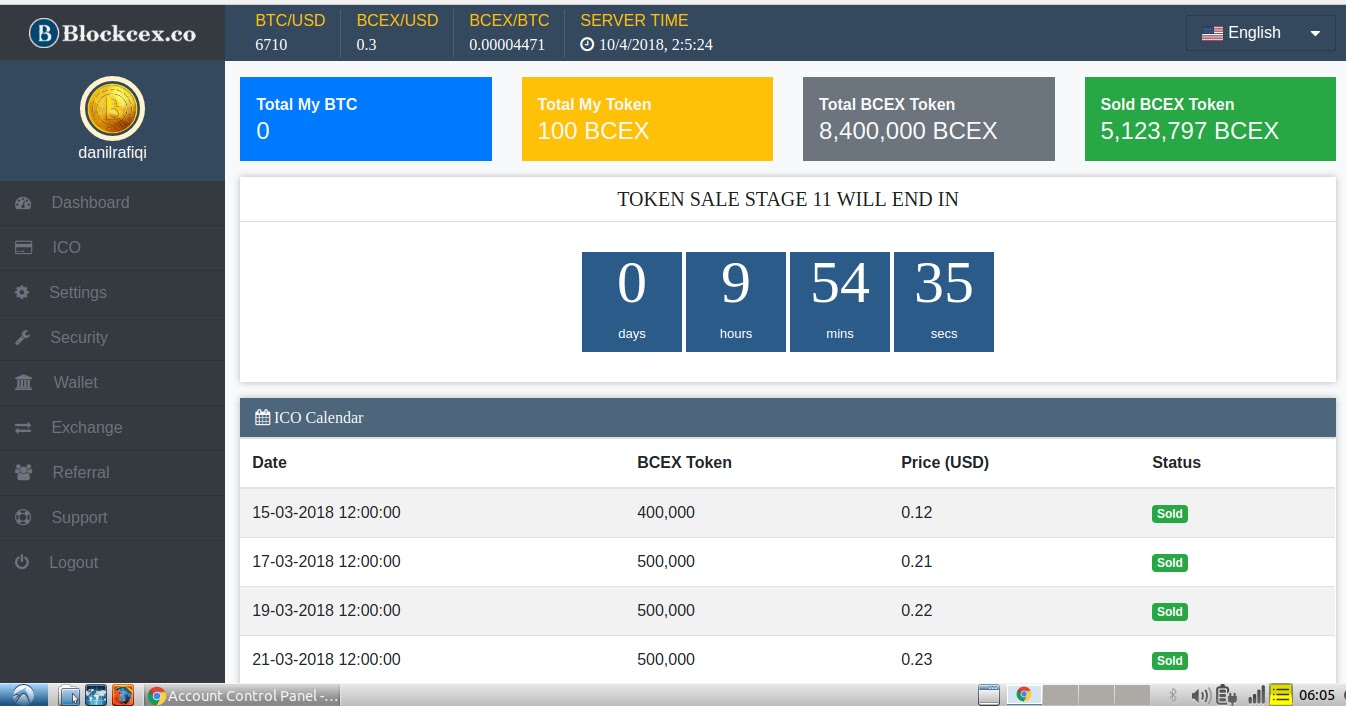Click the yellow notes tray icon
This screenshot has width=1346, height=706.
pos(1281,695)
